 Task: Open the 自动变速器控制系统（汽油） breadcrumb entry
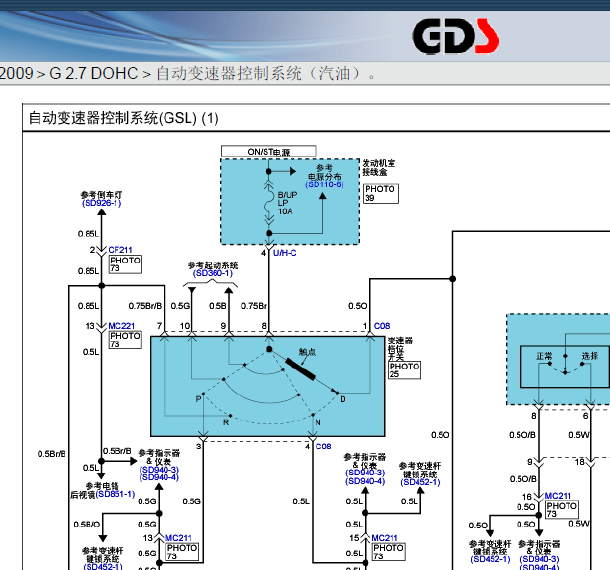(x=266, y=73)
